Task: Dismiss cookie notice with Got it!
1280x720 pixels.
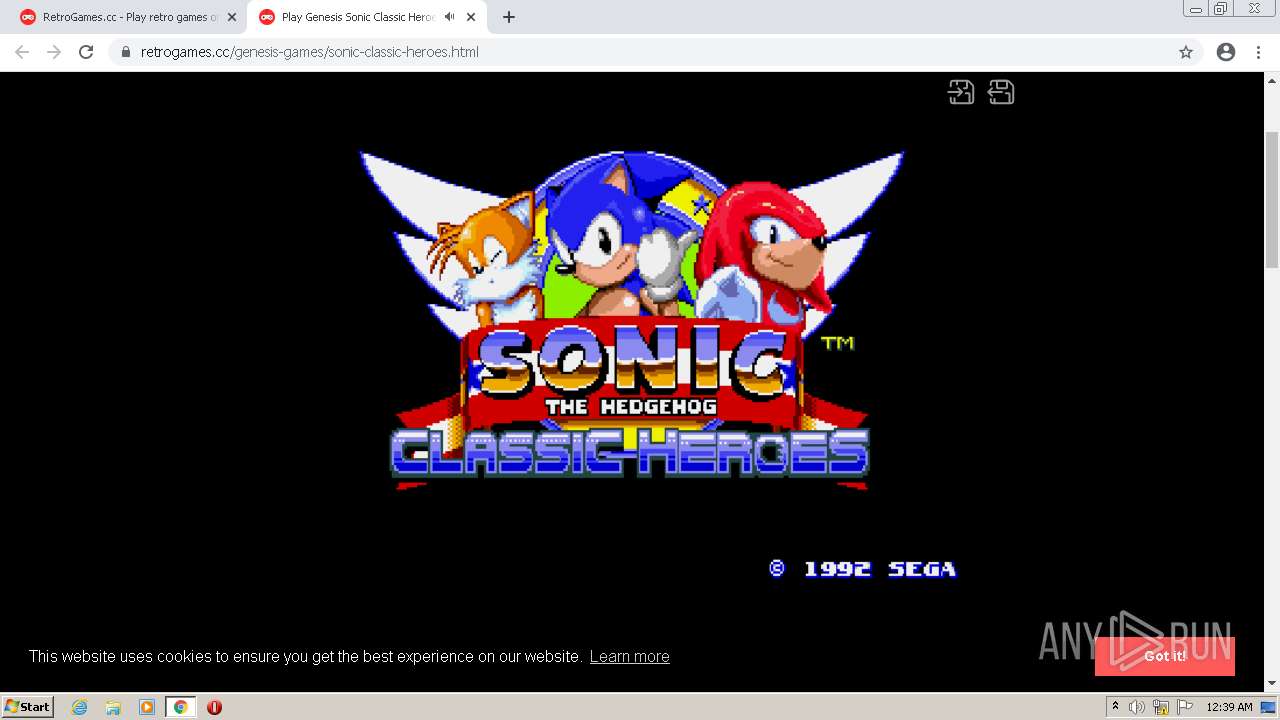Action: [1165, 656]
